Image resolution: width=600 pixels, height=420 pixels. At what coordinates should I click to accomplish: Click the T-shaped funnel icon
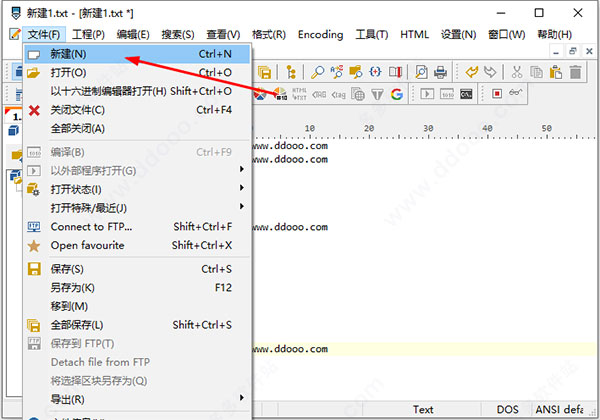(x=377, y=94)
